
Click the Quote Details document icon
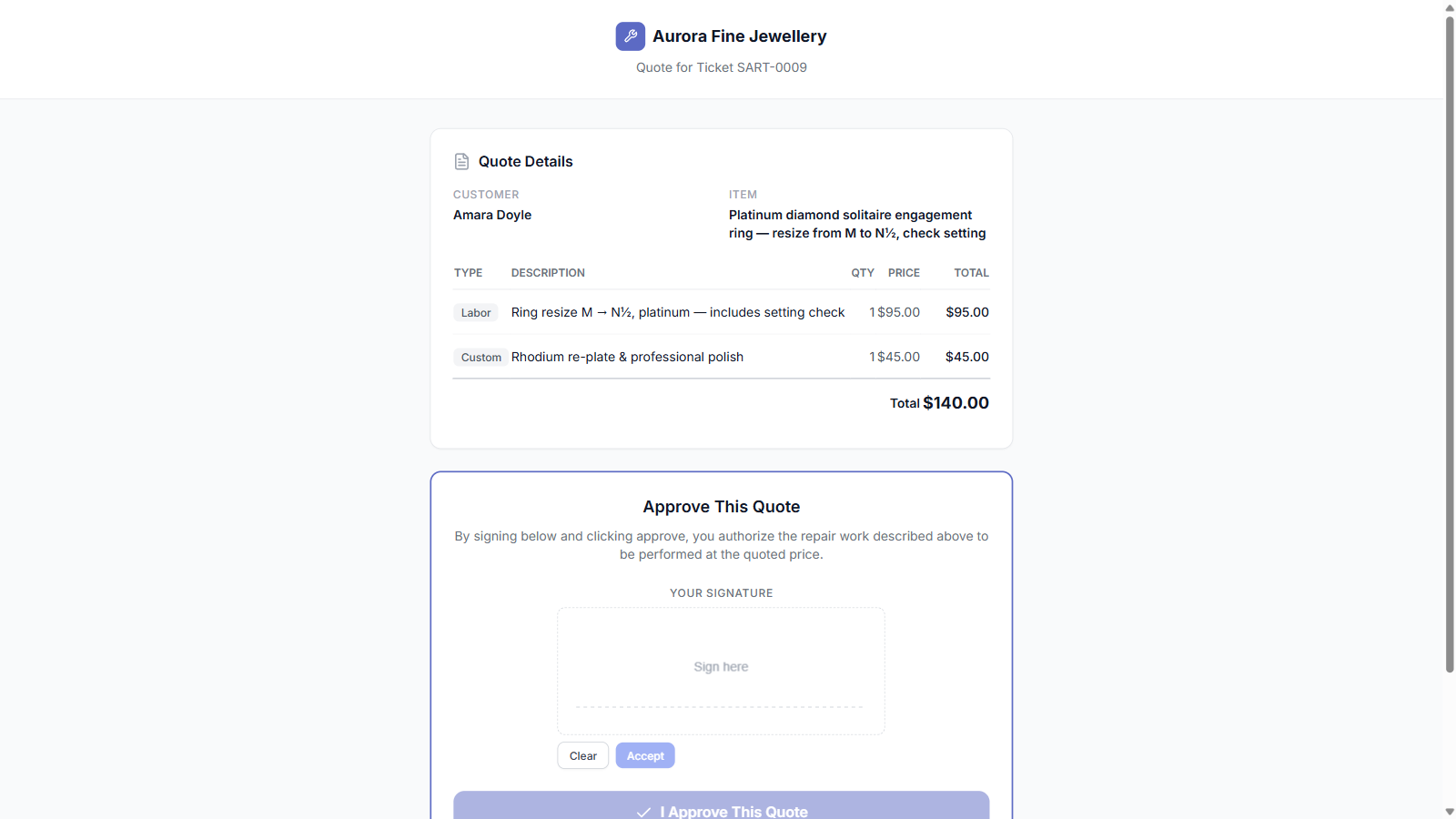click(x=461, y=161)
